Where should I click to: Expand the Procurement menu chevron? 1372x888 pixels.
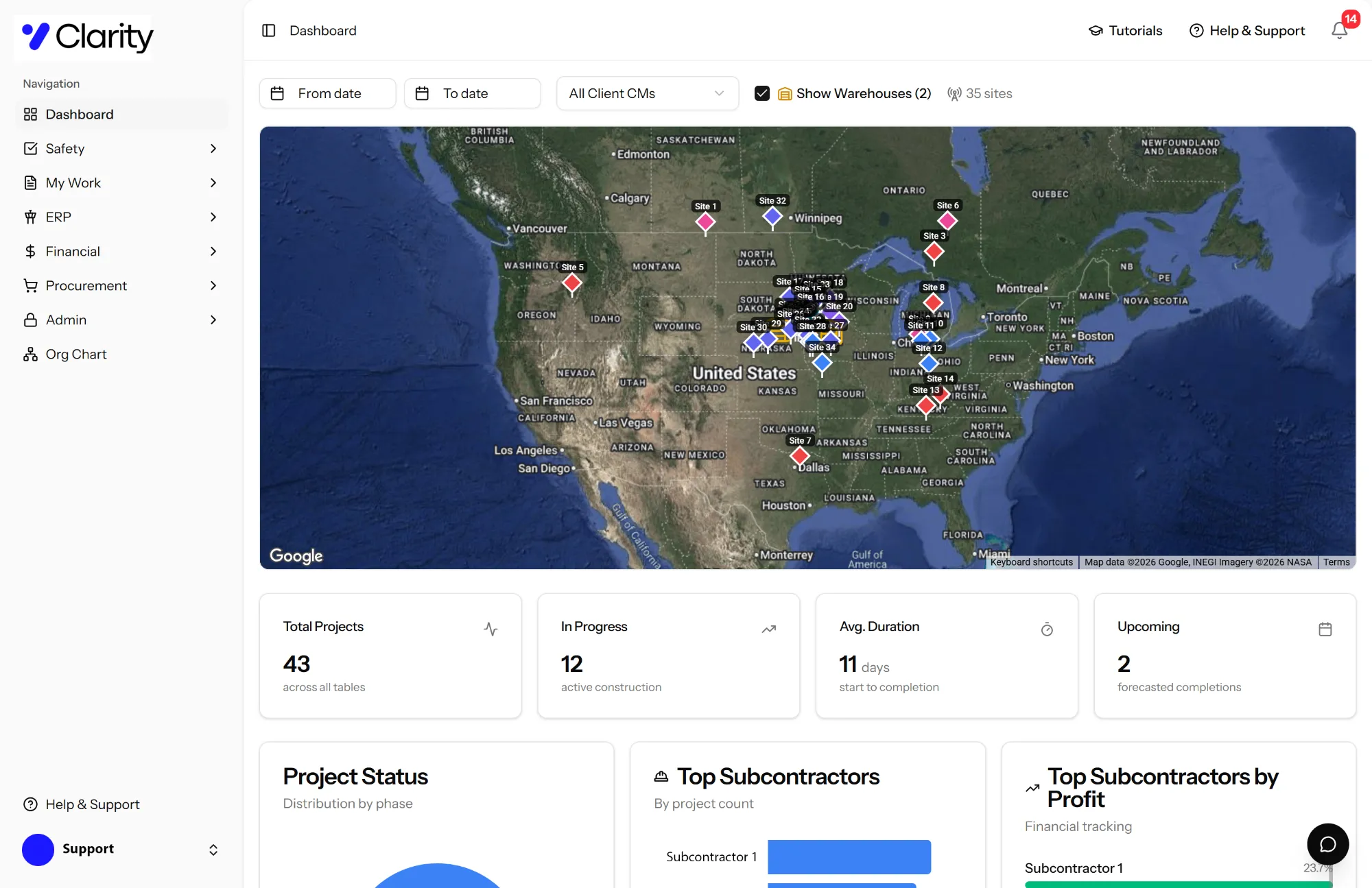pyautogui.click(x=213, y=286)
